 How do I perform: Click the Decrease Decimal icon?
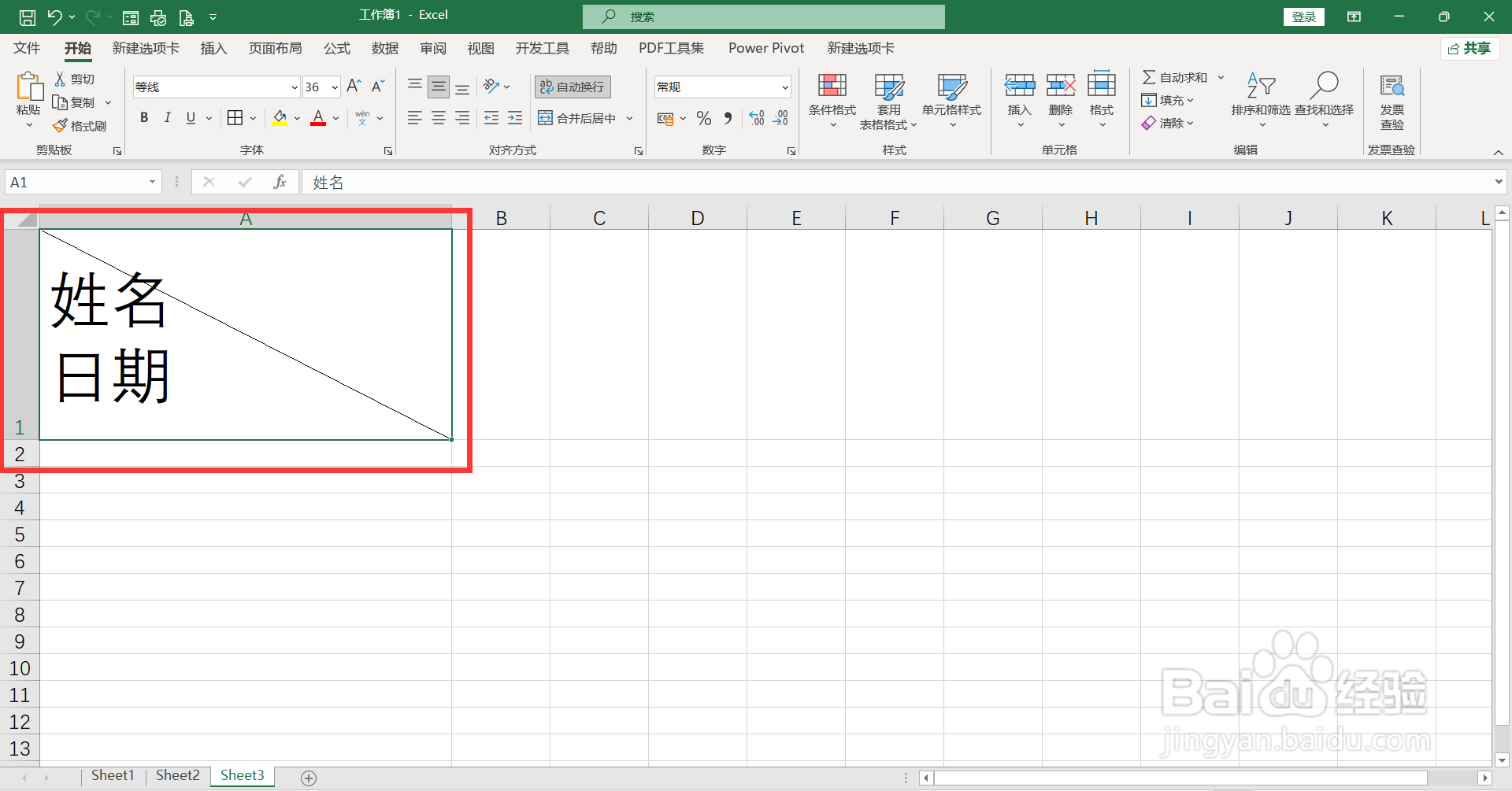tap(780, 118)
